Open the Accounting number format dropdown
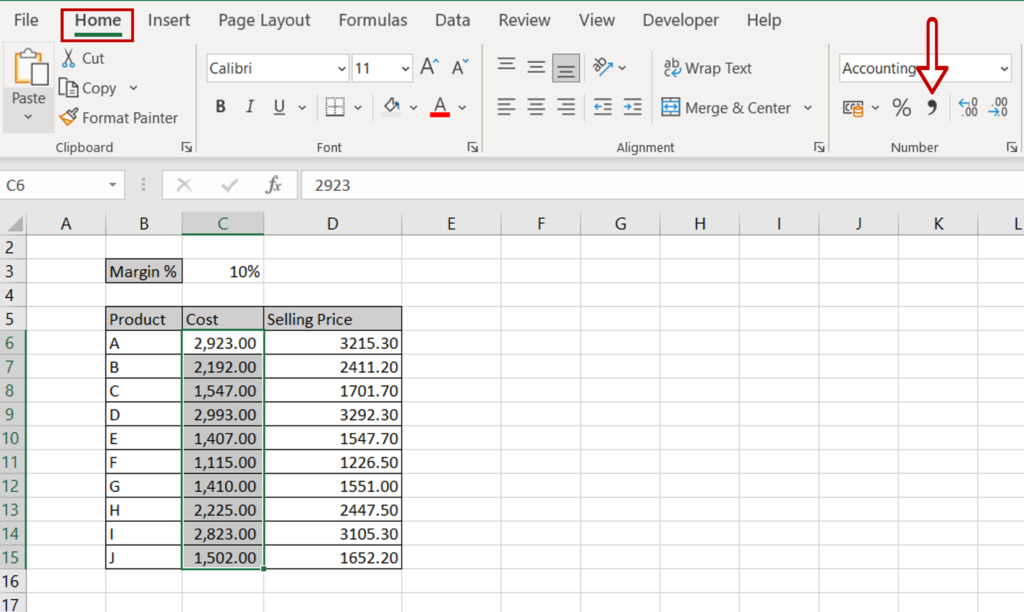 coord(1003,68)
